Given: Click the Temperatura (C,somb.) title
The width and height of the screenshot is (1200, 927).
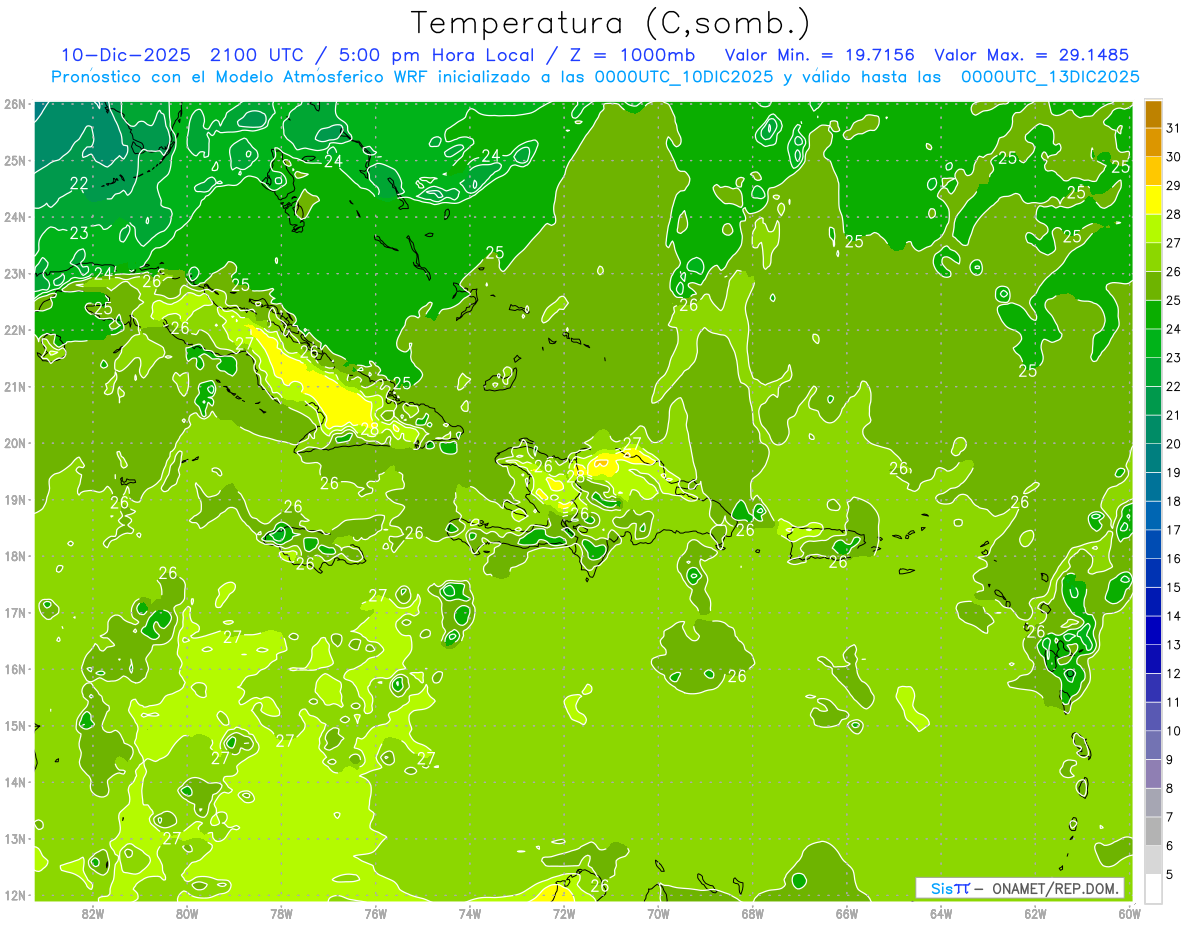Looking at the screenshot, I should [x=610, y=23].
